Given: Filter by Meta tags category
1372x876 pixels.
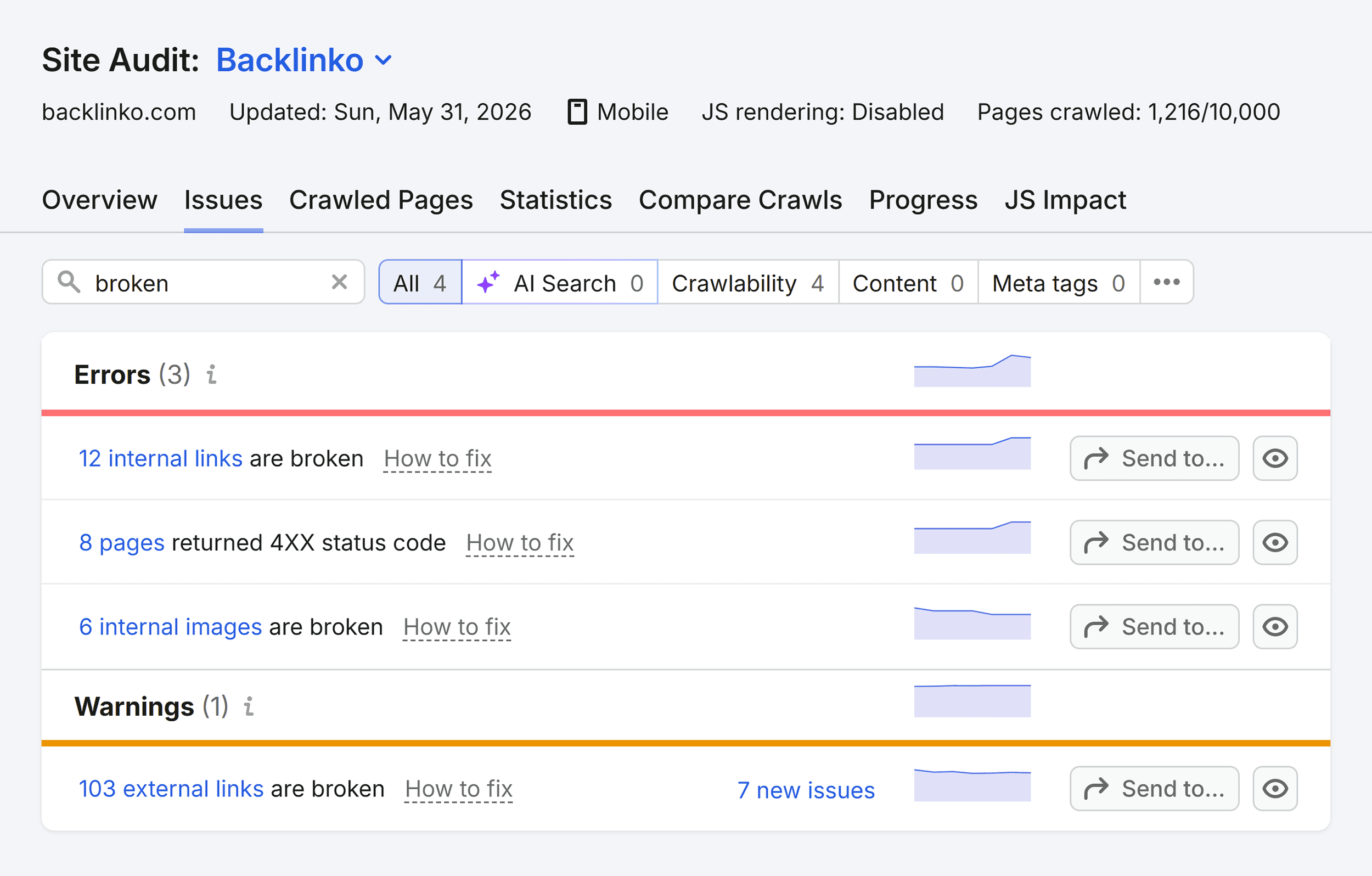Looking at the screenshot, I should click(1059, 282).
